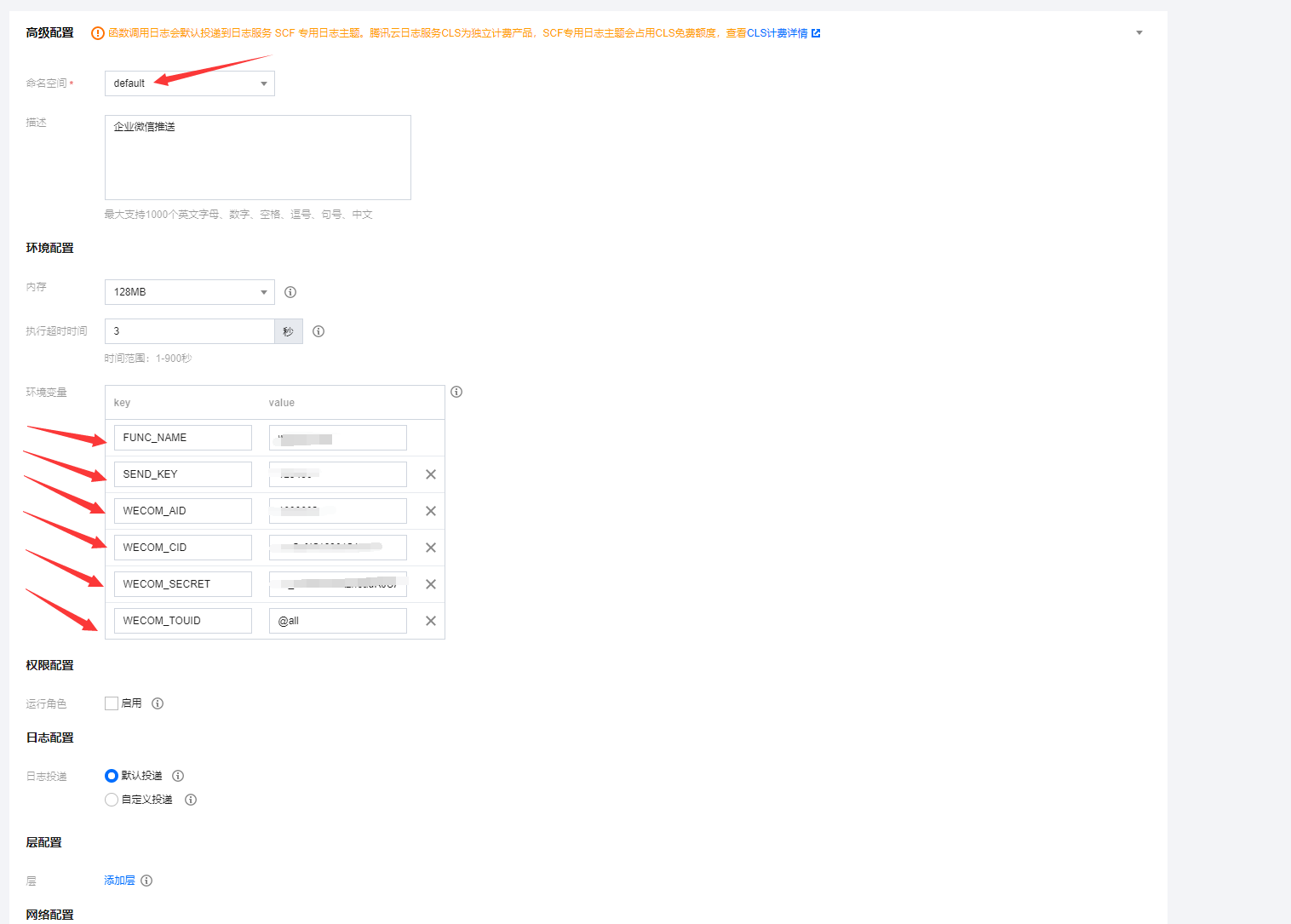Click the 添加层 link
Viewport: 1291px width, 924px height.
click(119, 881)
